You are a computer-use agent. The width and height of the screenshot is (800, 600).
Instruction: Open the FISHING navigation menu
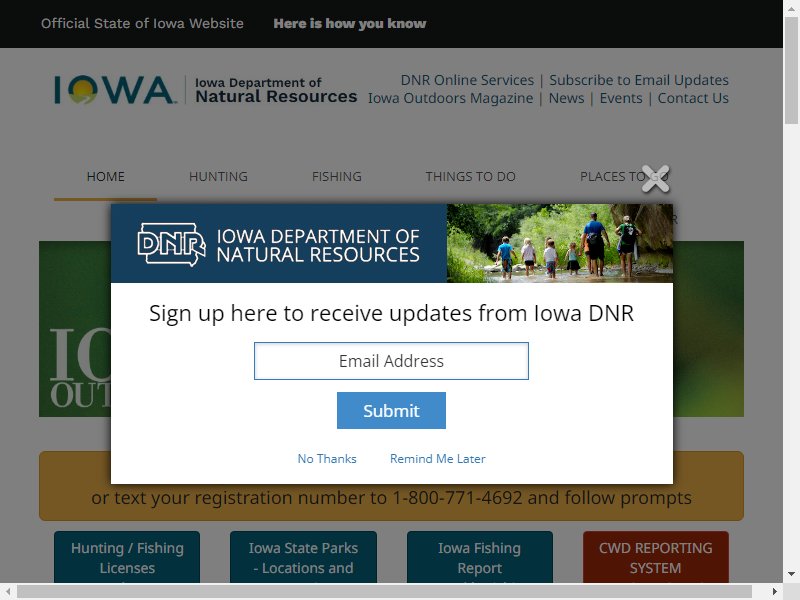(337, 177)
